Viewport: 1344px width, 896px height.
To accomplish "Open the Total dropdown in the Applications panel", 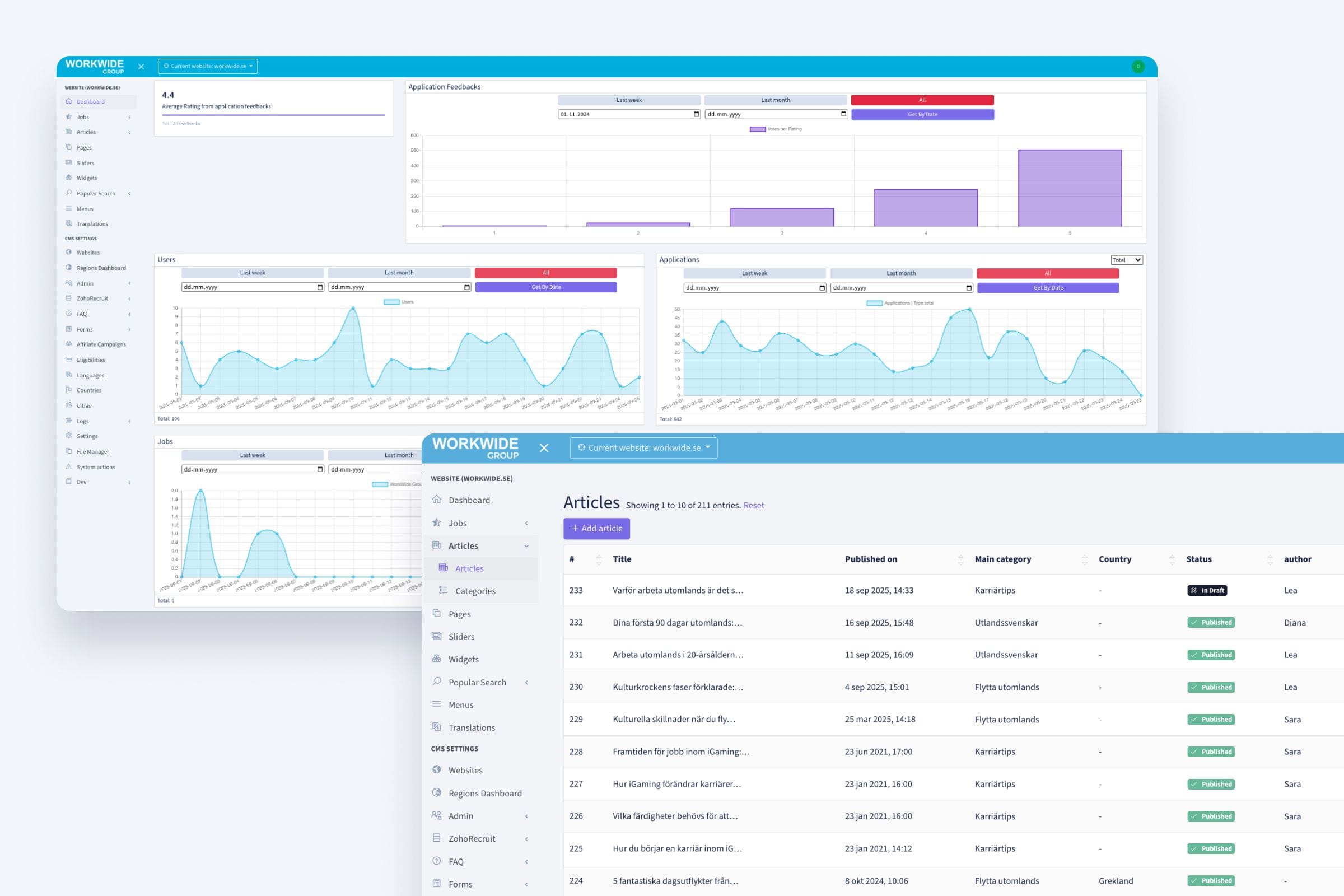I will (x=1126, y=259).
